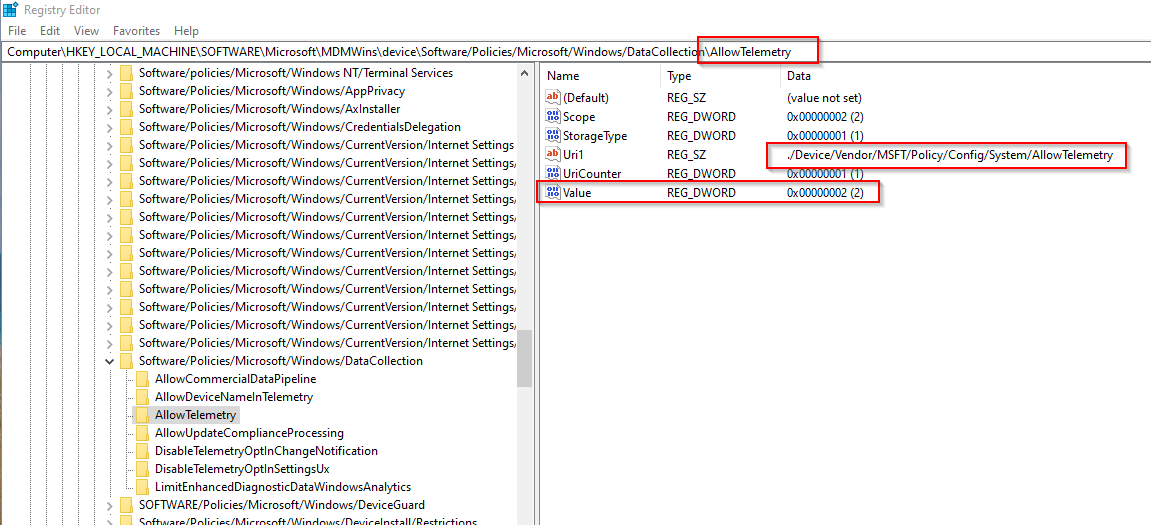The width and height of the screenshot is (1151, 525).
Task: Click the UriCounter data 0x00000001 (1)
Action: click(x=825, y=174)
